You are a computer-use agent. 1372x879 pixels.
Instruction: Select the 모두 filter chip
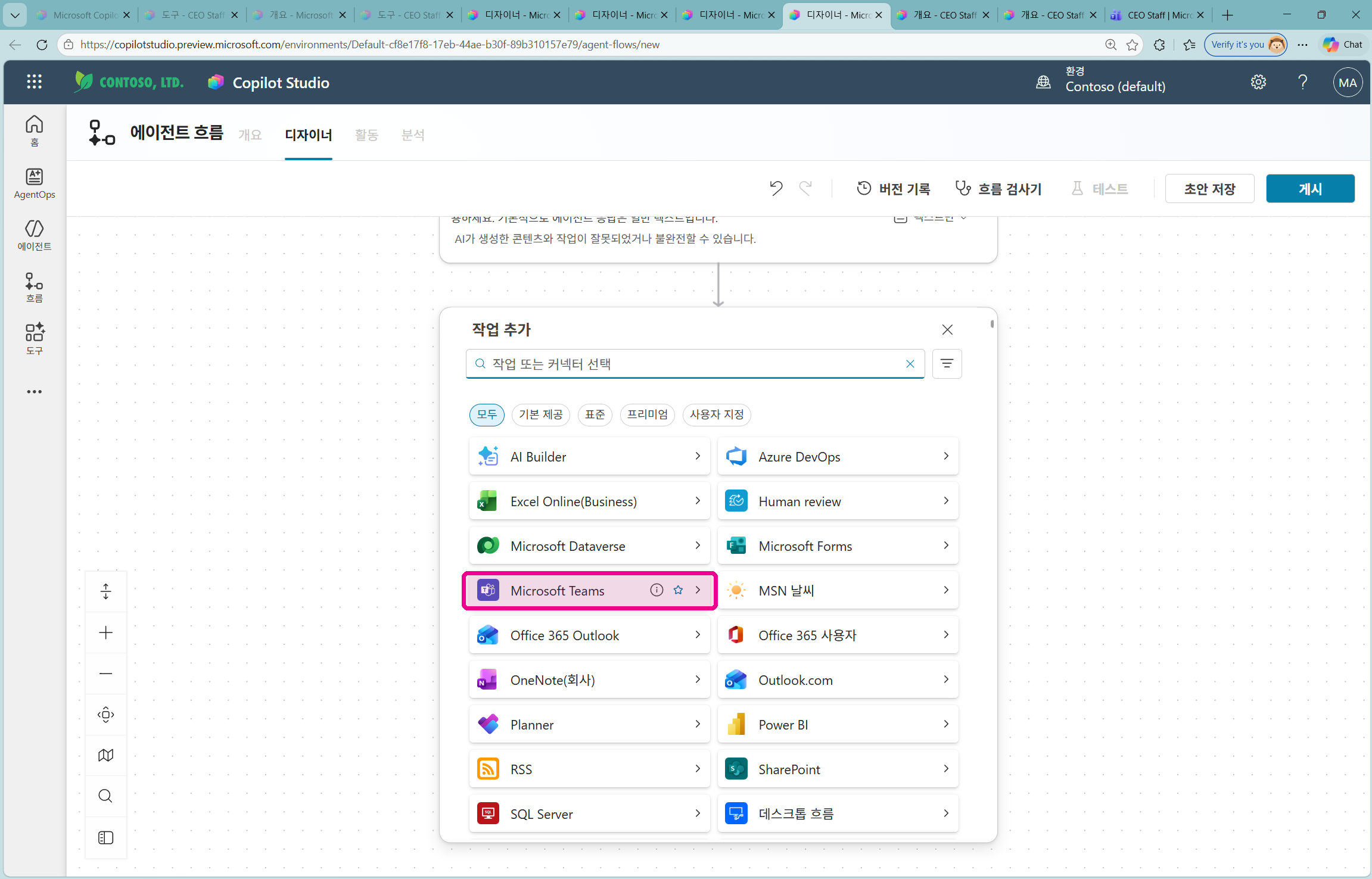tap(487, 414)
